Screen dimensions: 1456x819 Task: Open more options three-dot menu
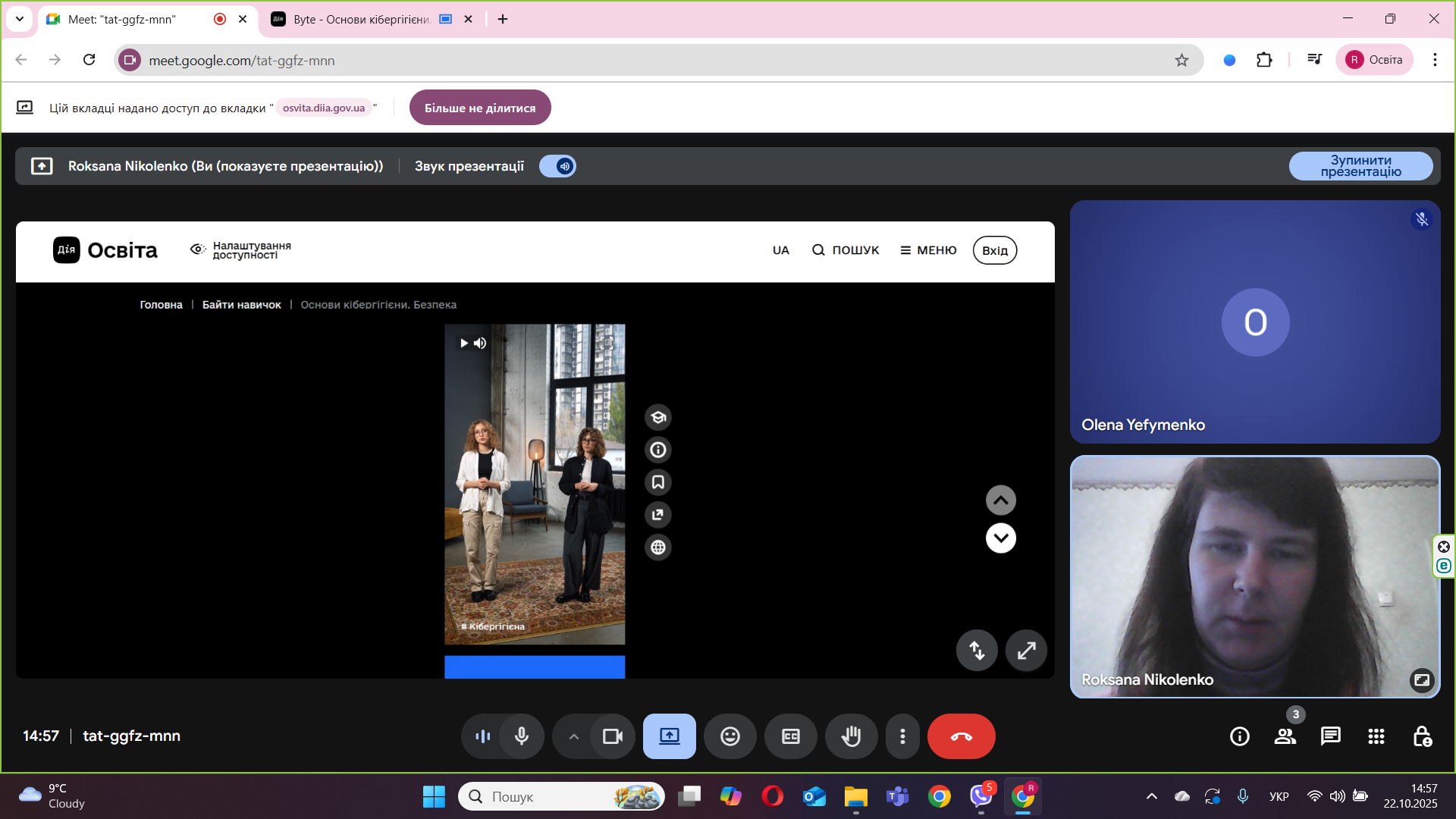902,736
